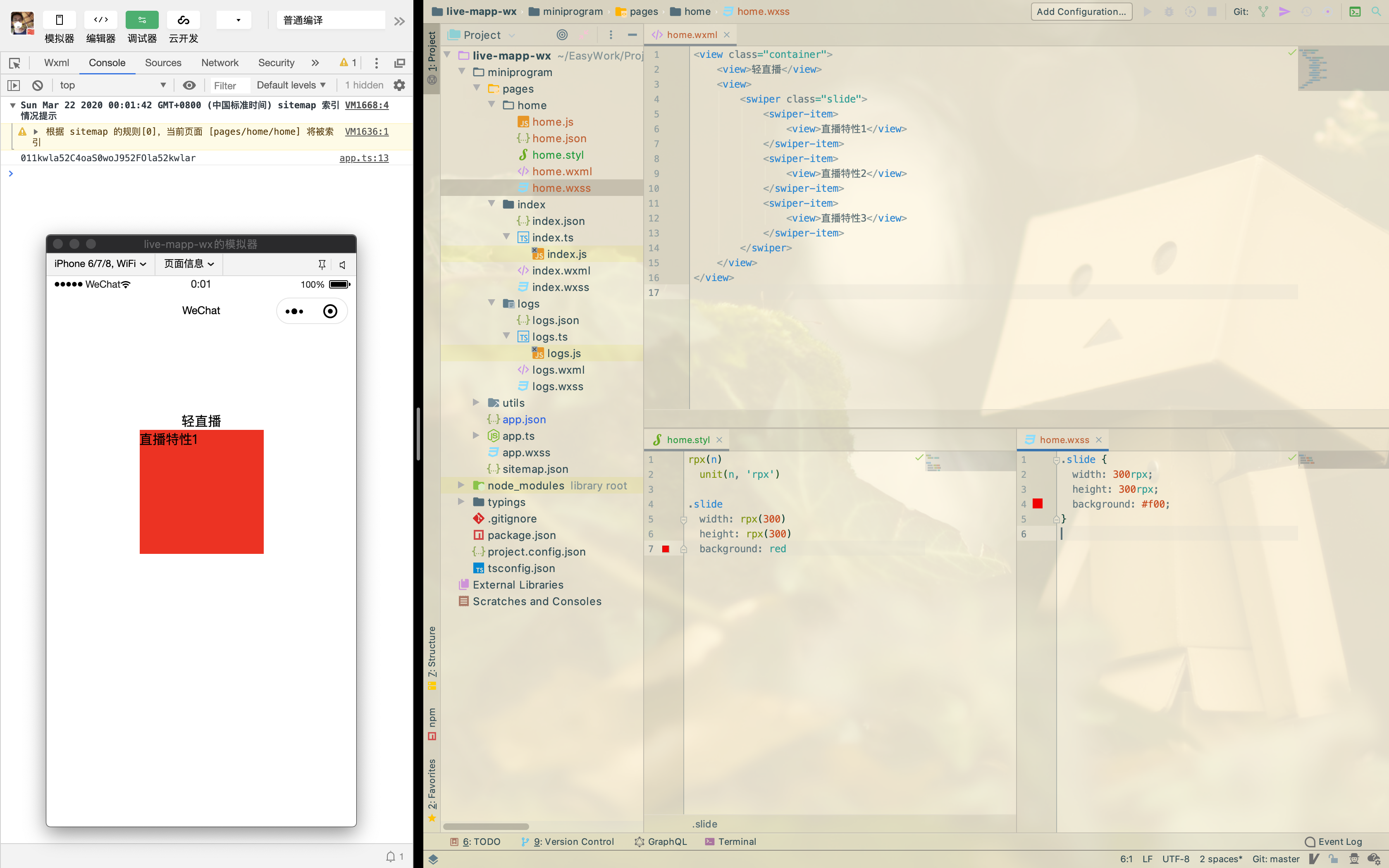
Task: Toggle the 模拟器 simulator panel button
Action: (59, 20)
